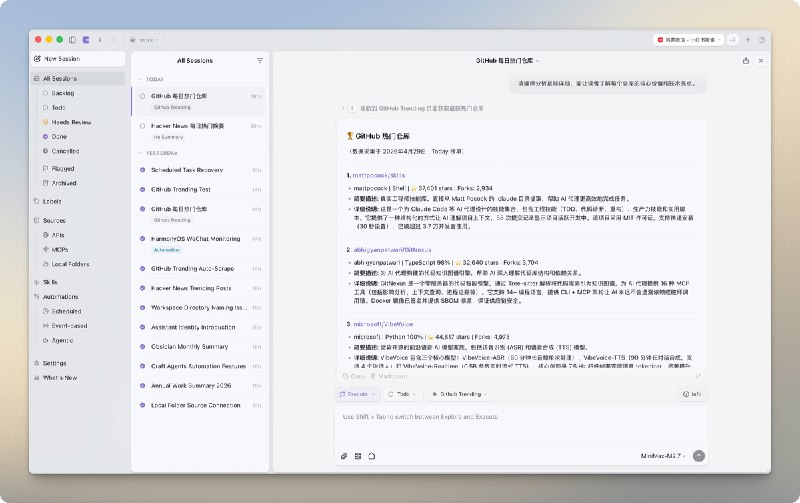Open the Github Trending label dropdown above input
Image resolution: width=800 pixels, height=503 pixels.
459,394
